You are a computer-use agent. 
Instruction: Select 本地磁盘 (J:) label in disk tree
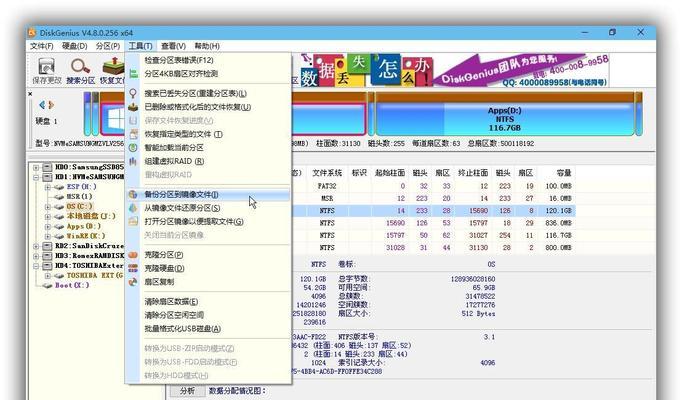click(91, 216)
